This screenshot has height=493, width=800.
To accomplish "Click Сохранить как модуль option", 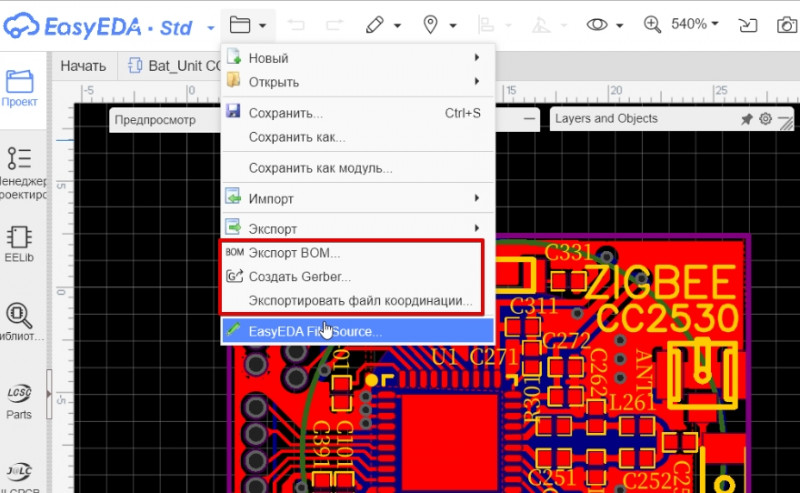I will (x=320, y=168).
